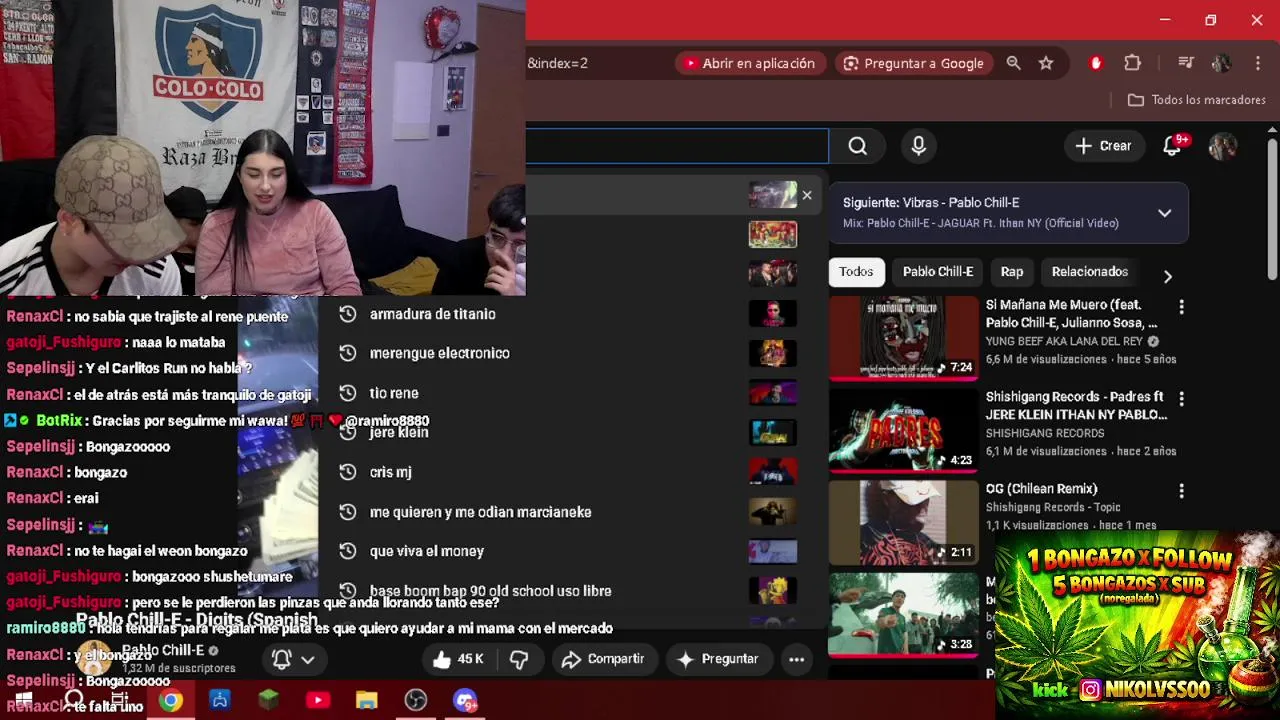This screenshot has width=1280, height=720.
Task: Open the Minecraft block icon in taskbar
Action: point(269,700)
